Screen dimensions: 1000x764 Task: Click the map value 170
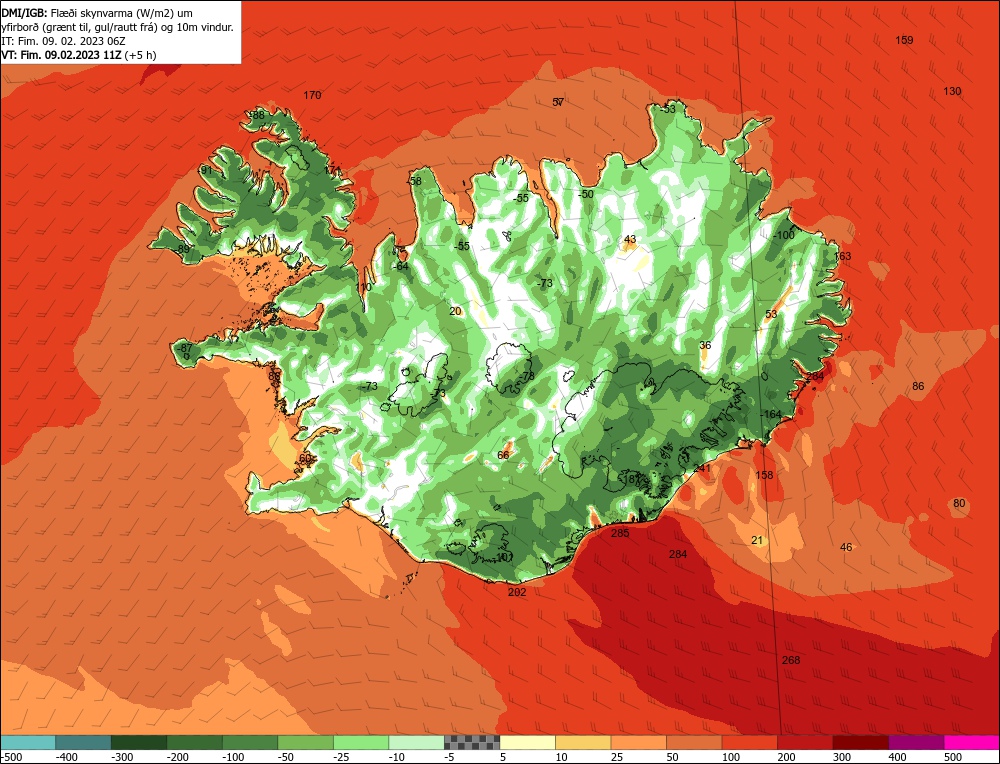point(312,95)
